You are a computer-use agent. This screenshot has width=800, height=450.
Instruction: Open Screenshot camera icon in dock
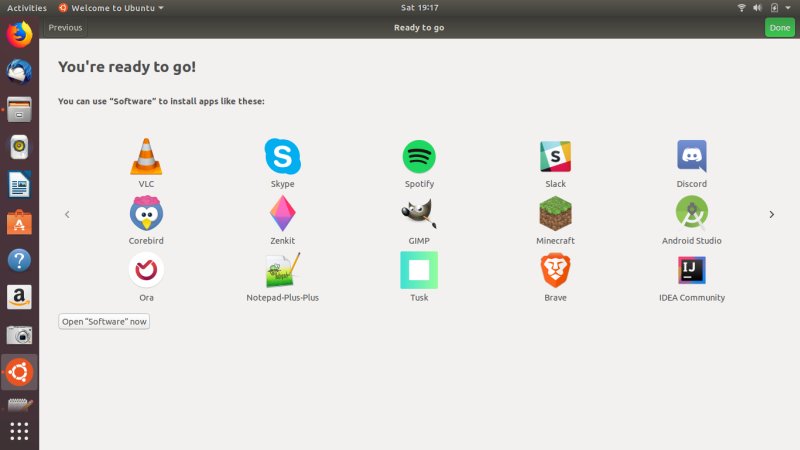pyautogui.click(x=19, y=335)
